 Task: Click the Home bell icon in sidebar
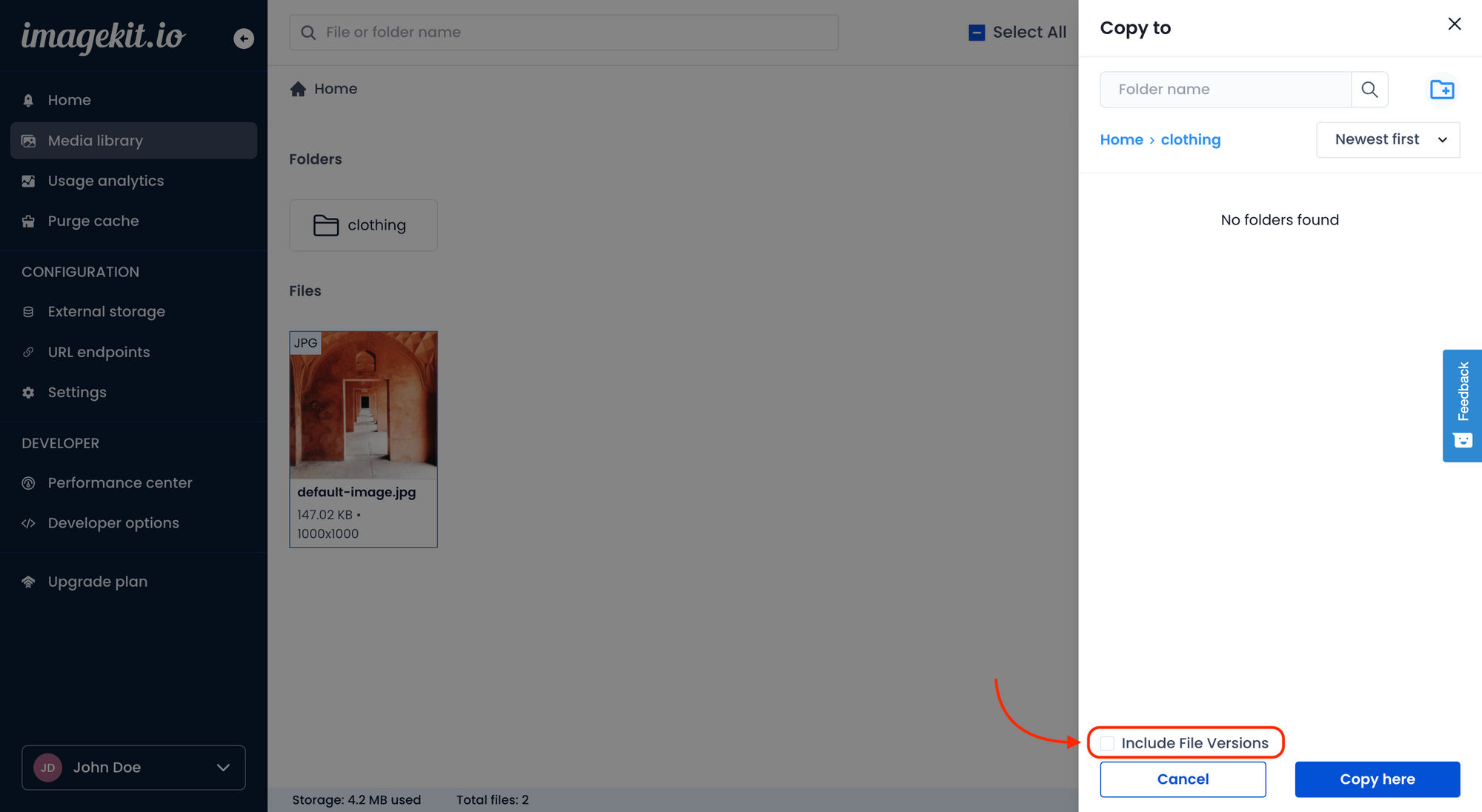[x=28, y=100]
